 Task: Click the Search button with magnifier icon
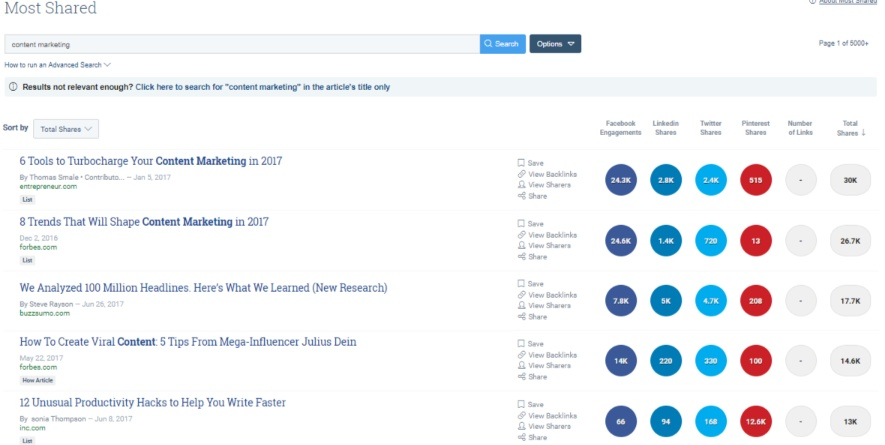[x=502, y=44]
